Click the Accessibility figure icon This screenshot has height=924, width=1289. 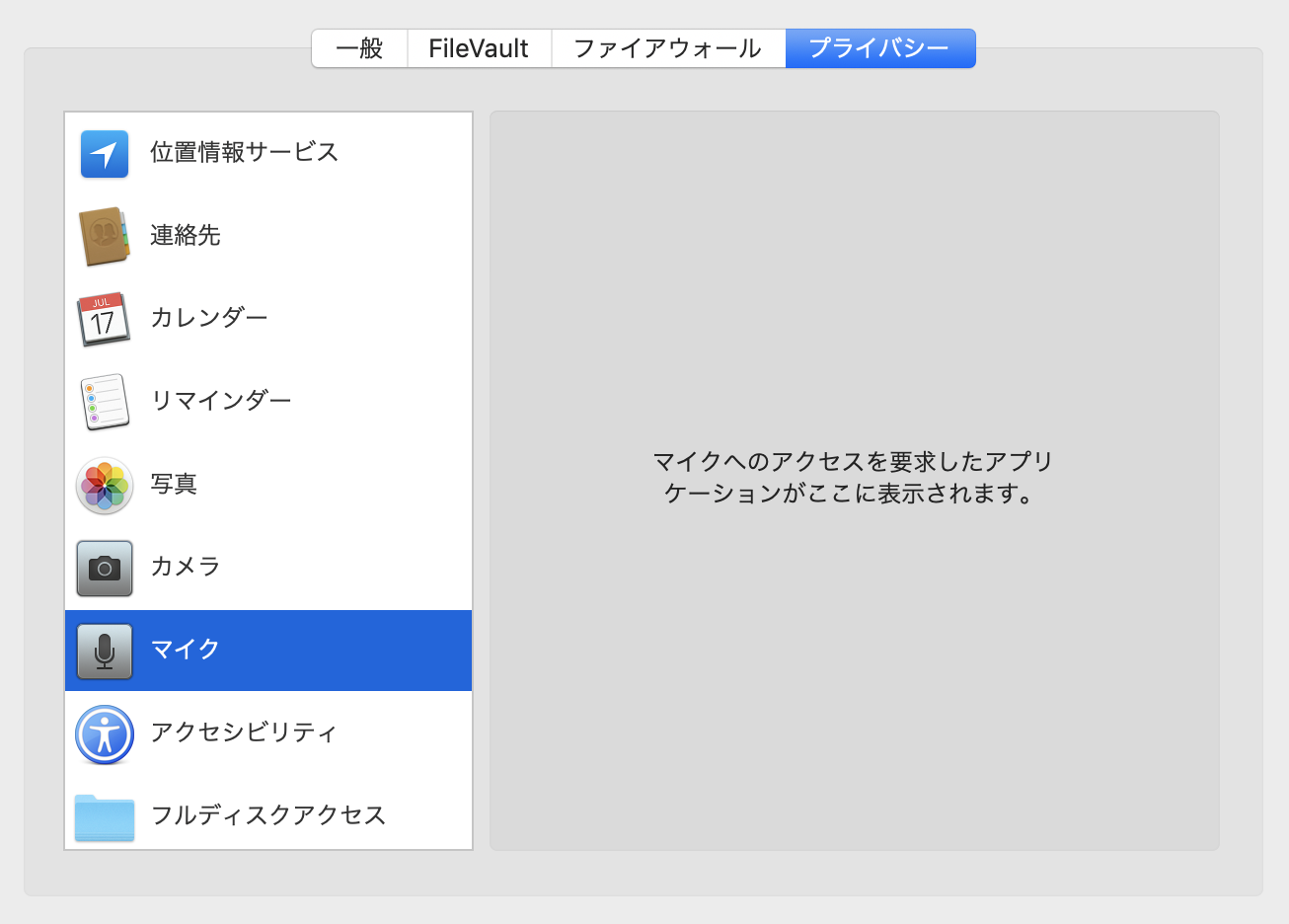[x=105, y=733]
